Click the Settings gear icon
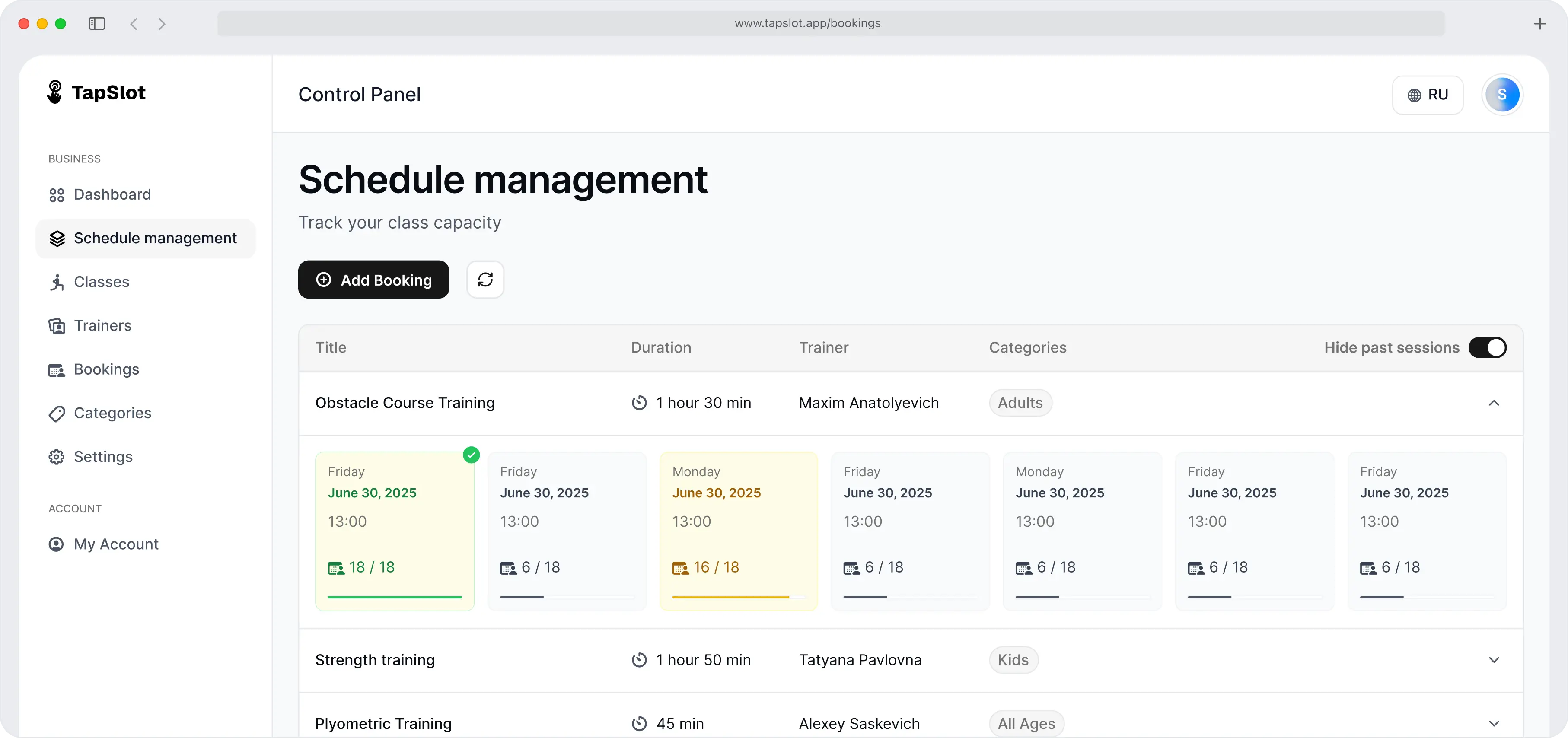 (57, 457)
